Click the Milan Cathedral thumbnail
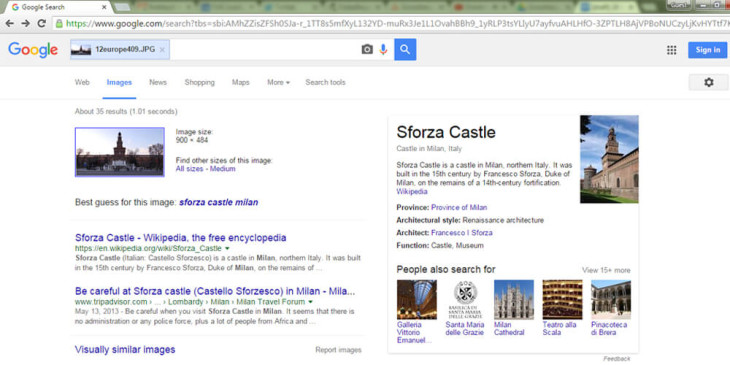This screenshot has height=365, width=730. pyautogui.click(x=514, y=299)
